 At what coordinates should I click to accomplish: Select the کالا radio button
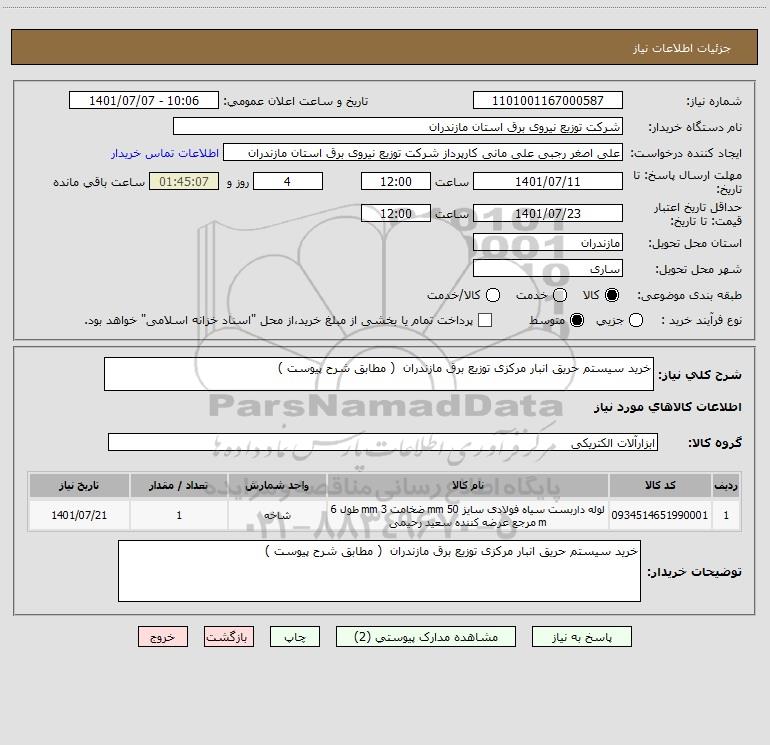point(612,295)
